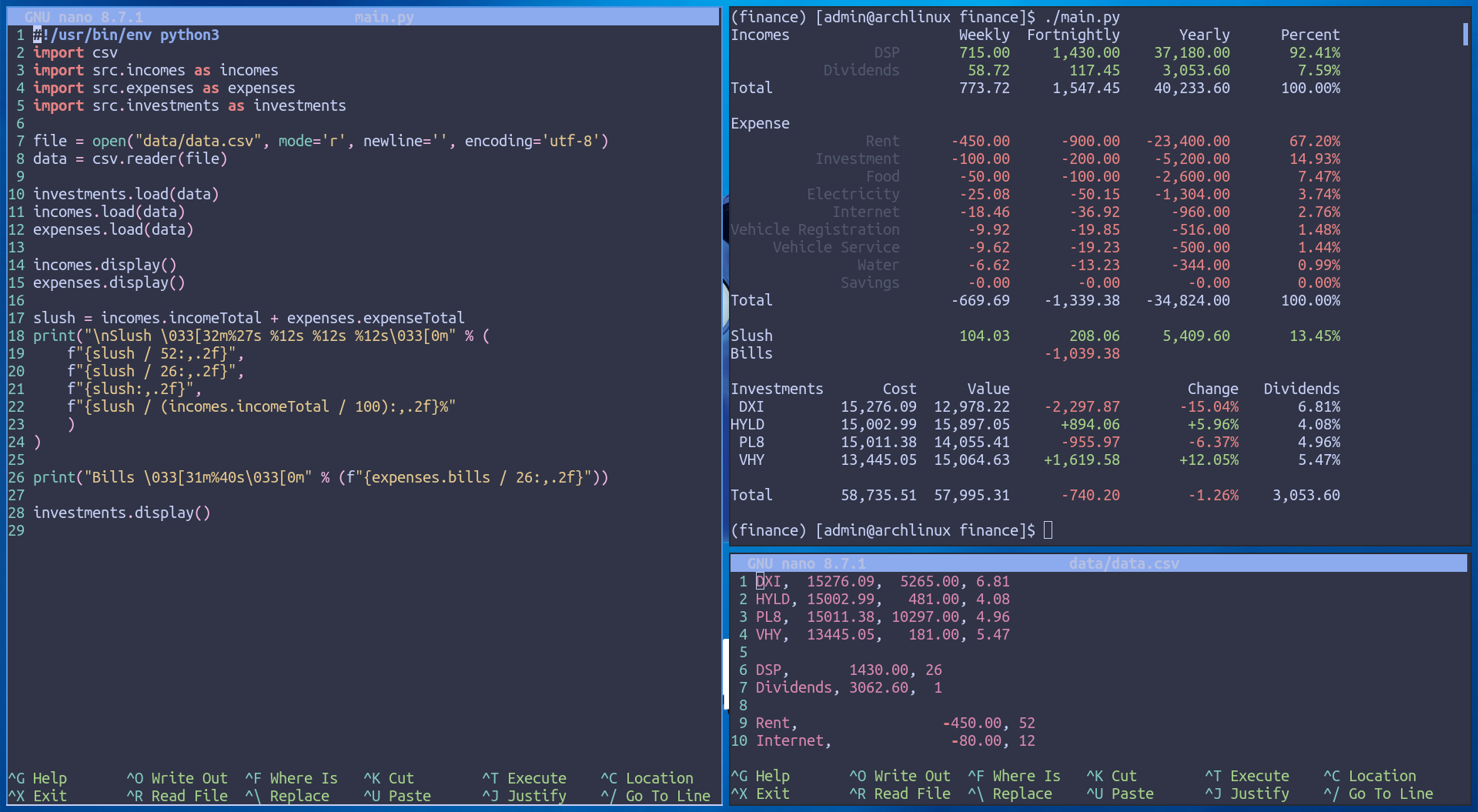The width and height of the screenshot is (1478, 812).
Task: Choose ^T Execute in the data.csv editor
Action: (x=1247, y=776)
